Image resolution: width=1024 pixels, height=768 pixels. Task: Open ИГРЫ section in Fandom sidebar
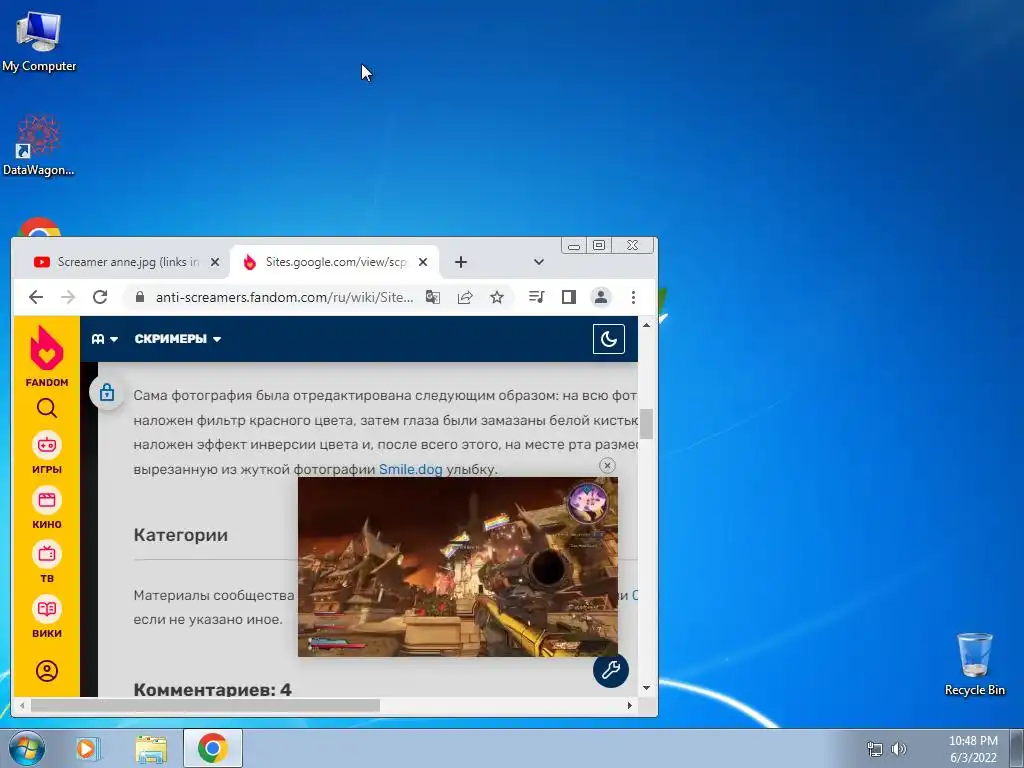tap(47, 453)
